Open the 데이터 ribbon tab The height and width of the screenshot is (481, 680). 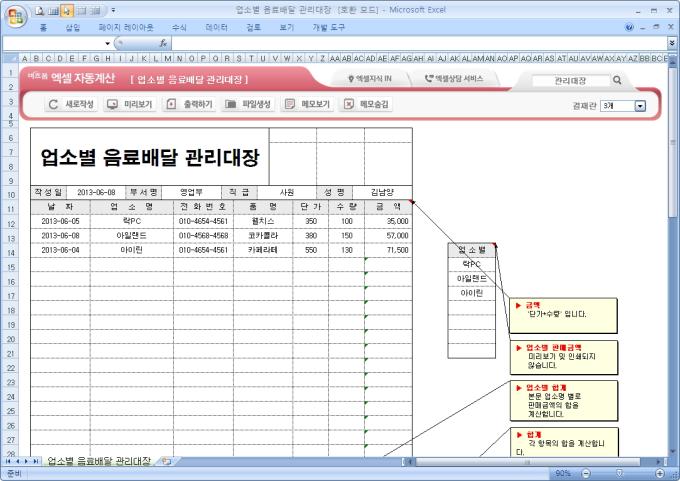coord(216,27)
